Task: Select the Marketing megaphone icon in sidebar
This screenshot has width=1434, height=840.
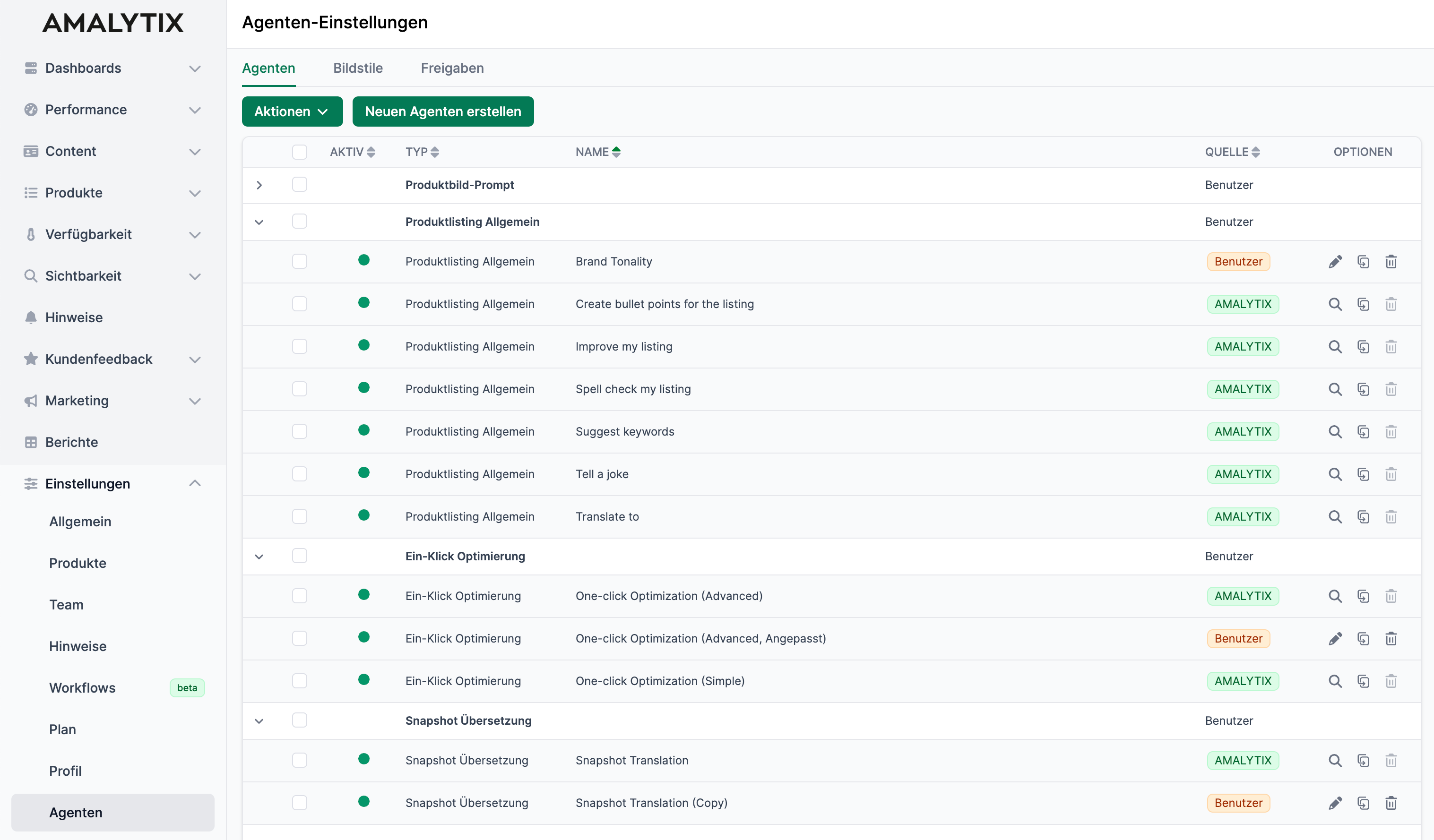Action: tap(31, 401)
